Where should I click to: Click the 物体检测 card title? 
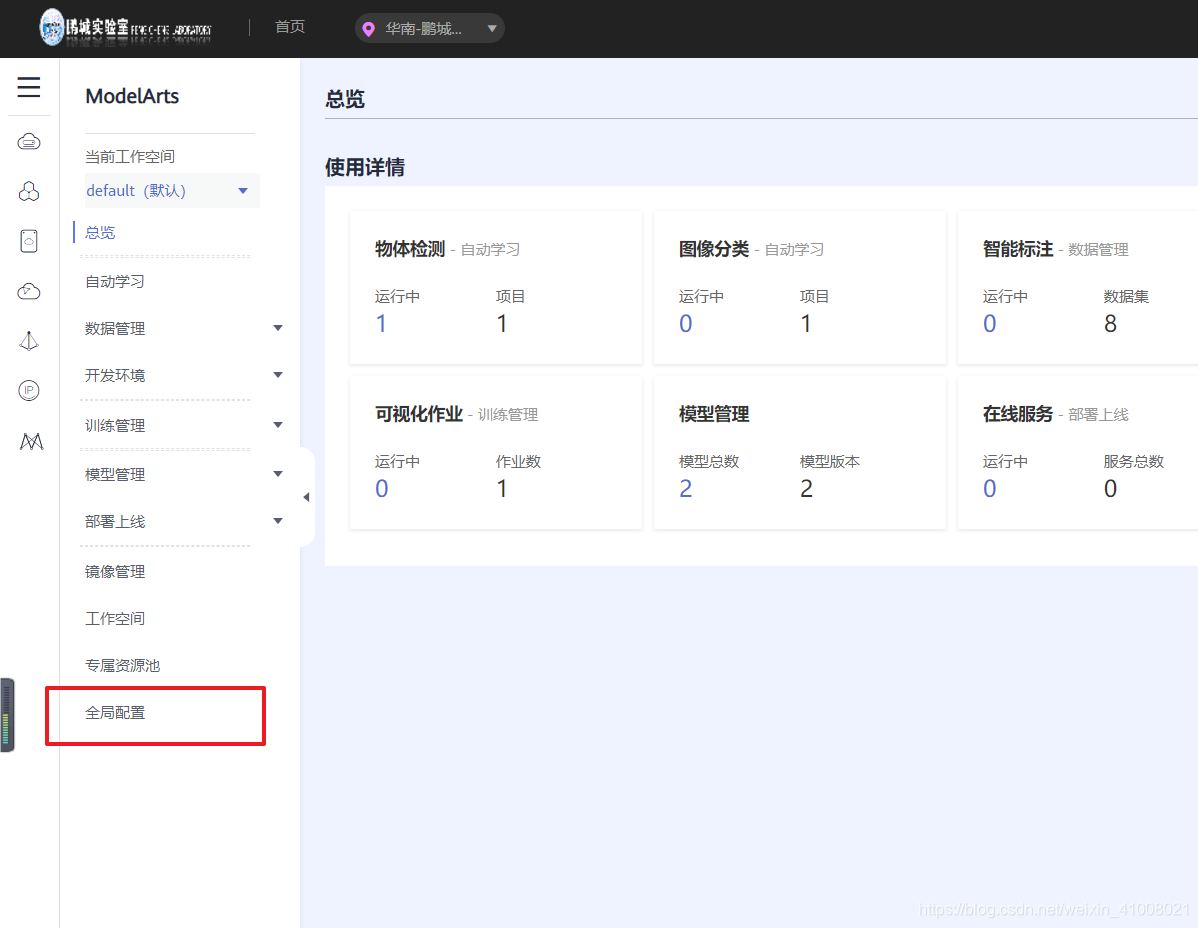(410, 249)
